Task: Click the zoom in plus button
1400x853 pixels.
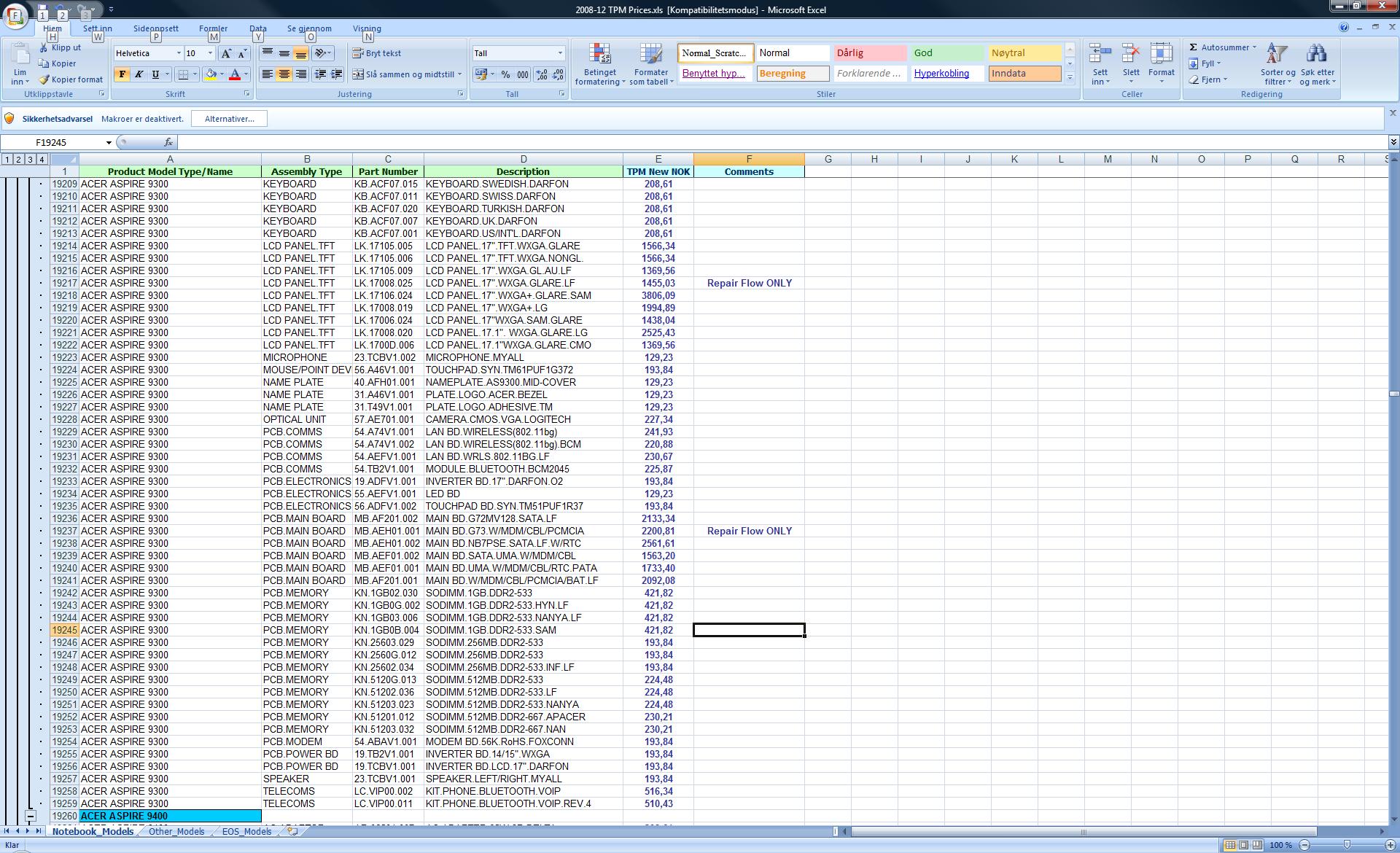Action: pos(1389,845)
